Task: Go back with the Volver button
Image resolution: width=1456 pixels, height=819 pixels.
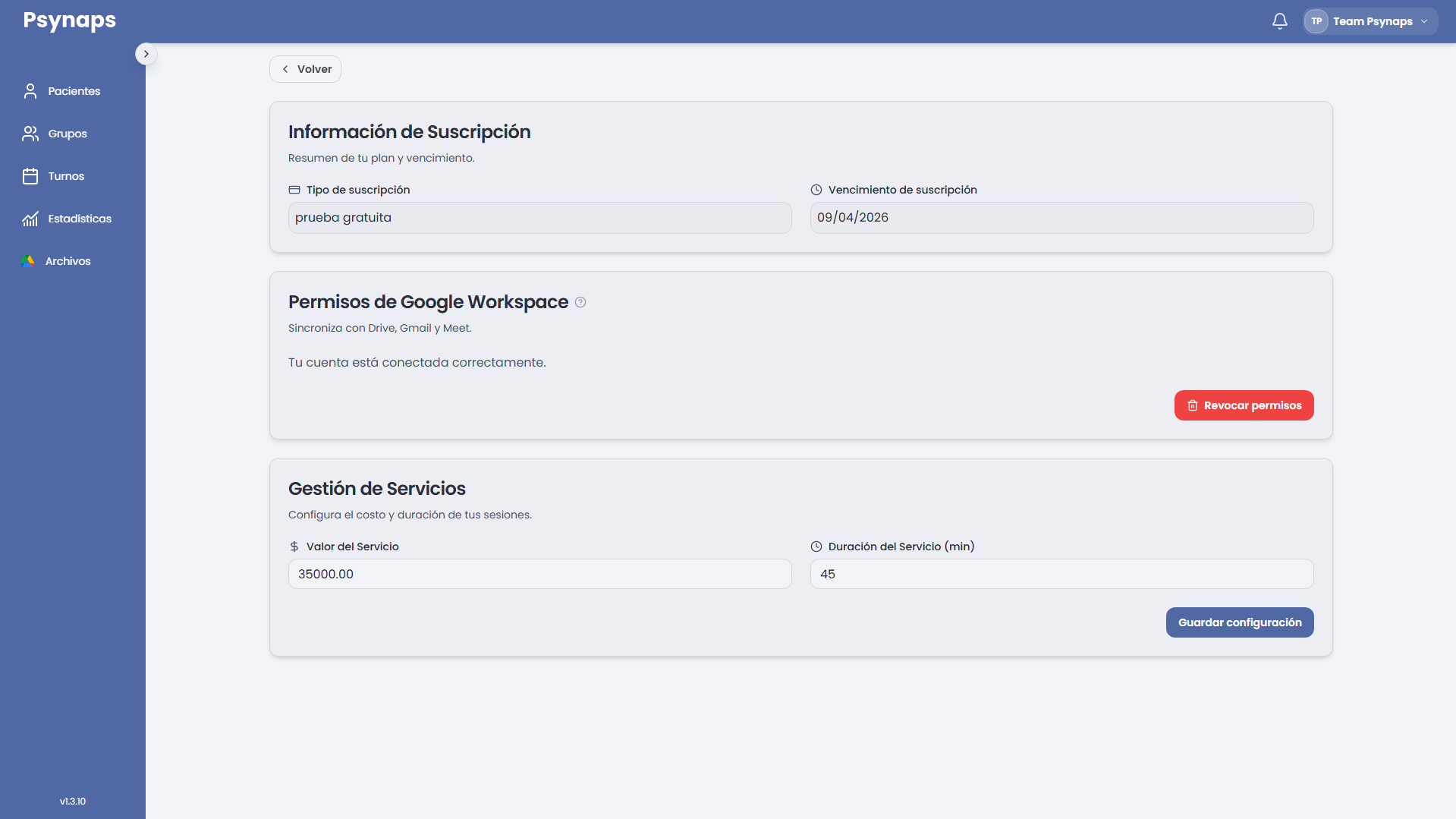Action: pos(305,69)
